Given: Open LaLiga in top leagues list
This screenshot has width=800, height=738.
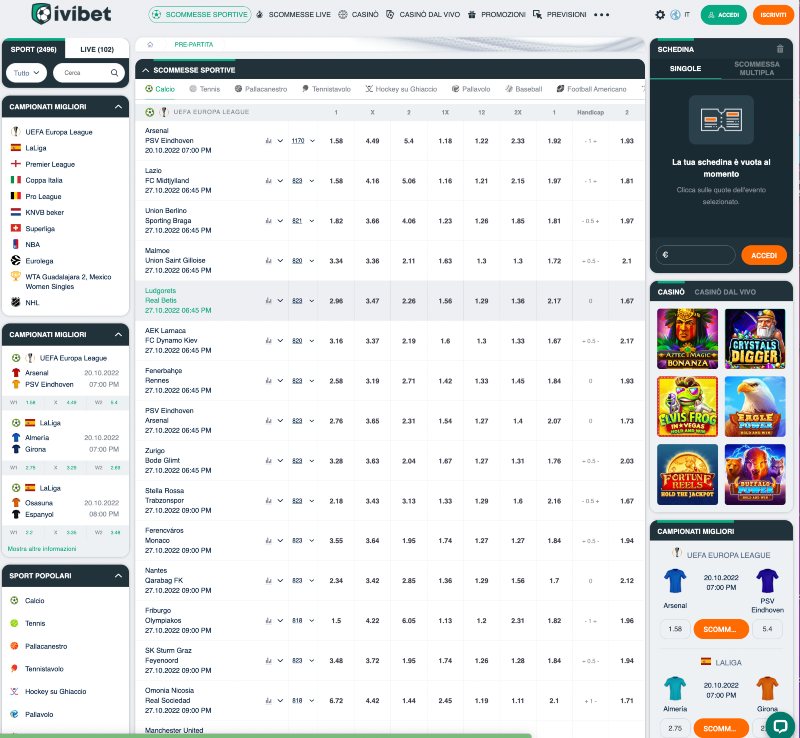Looking at the screenshot, I should pyautogui.click(x=36, y=148).
